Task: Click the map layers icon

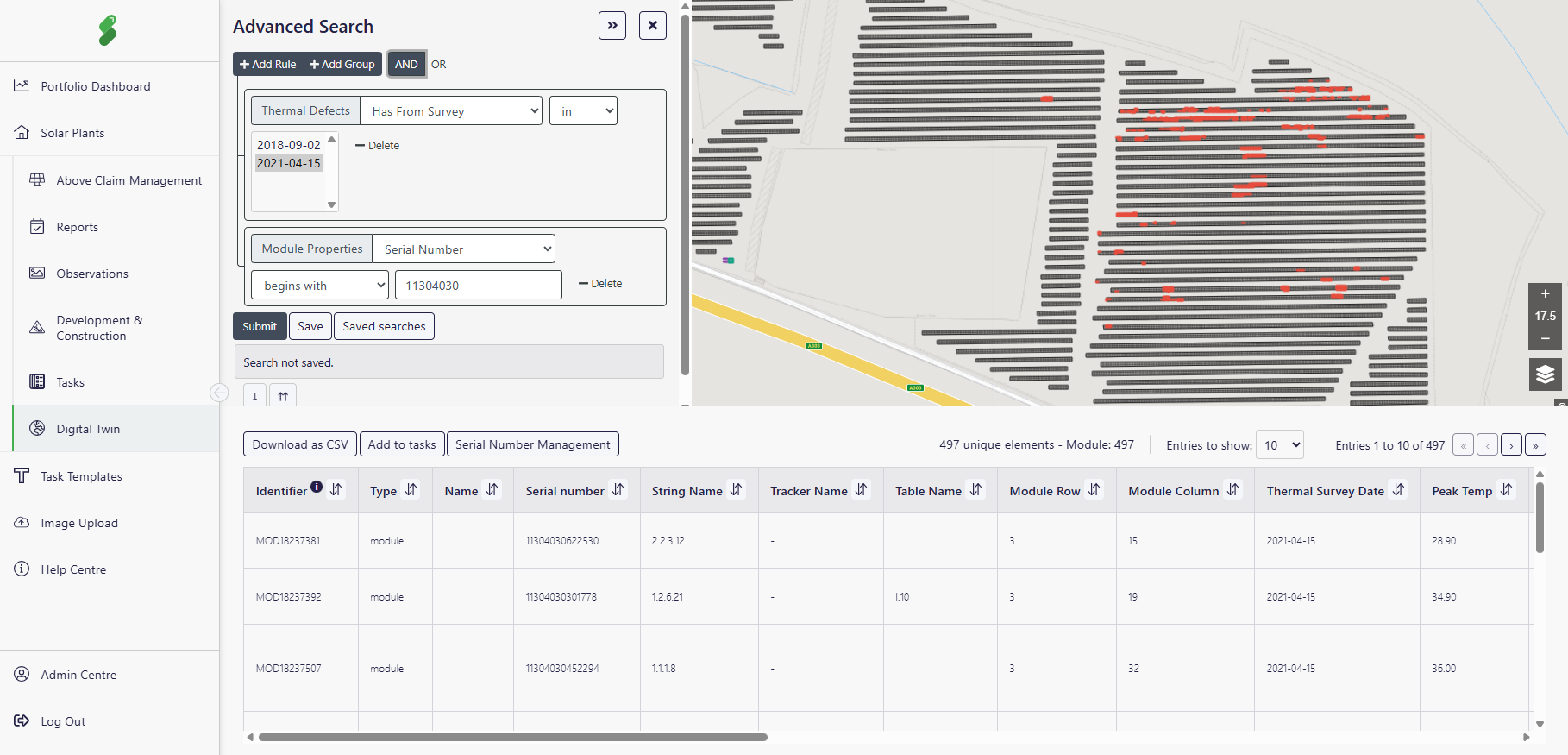Action: (x=1545, y=374)
